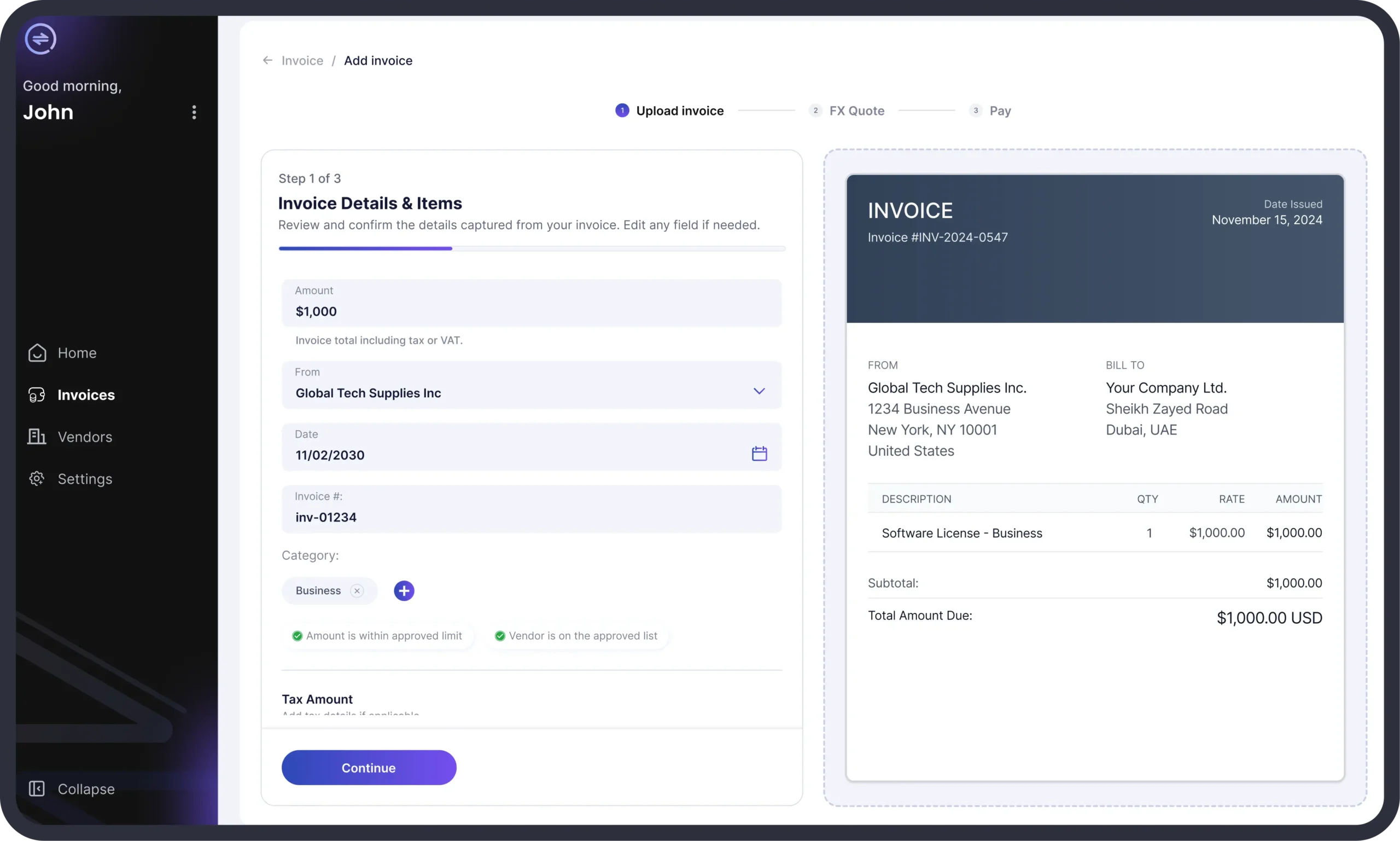Click the back arrow beside Invoice
This screenshot has width=1400, height=841.
coord(268,61)
